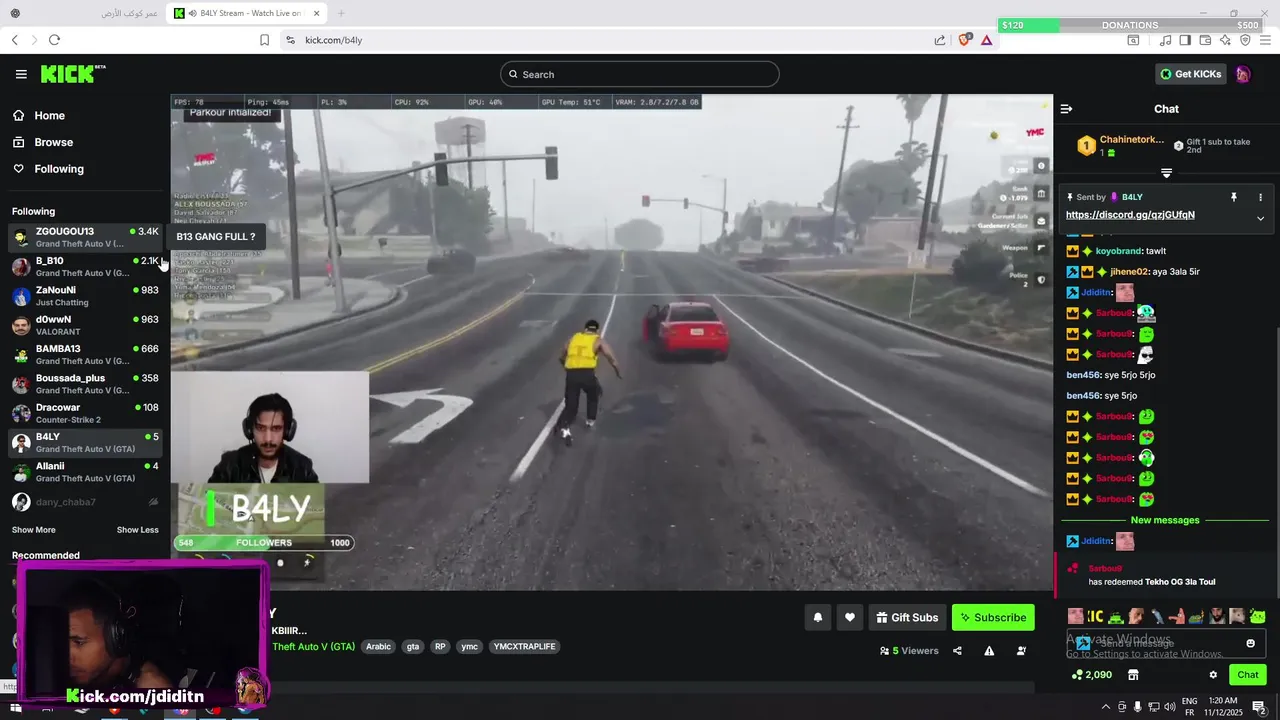Open the browser share page icon
Image resolution: width=1280 pixels, height=720 pixels.
click(940, 40)
